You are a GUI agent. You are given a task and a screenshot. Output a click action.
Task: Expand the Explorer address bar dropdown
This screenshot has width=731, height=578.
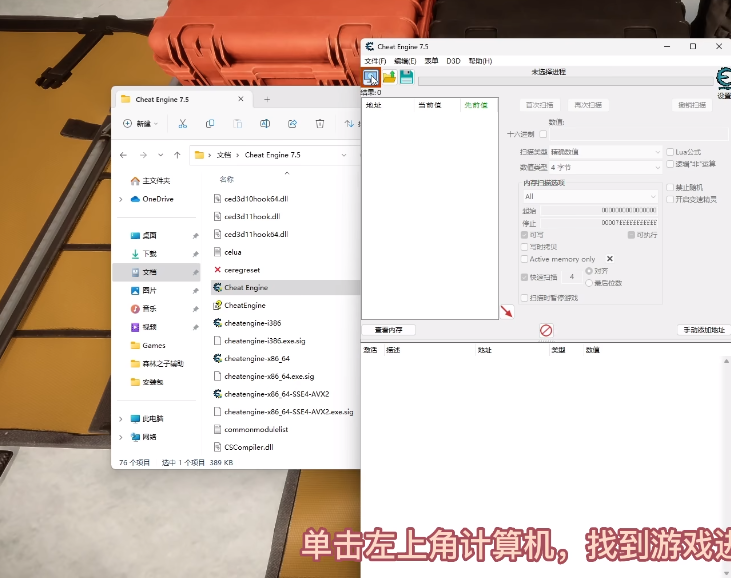(344, 155)
